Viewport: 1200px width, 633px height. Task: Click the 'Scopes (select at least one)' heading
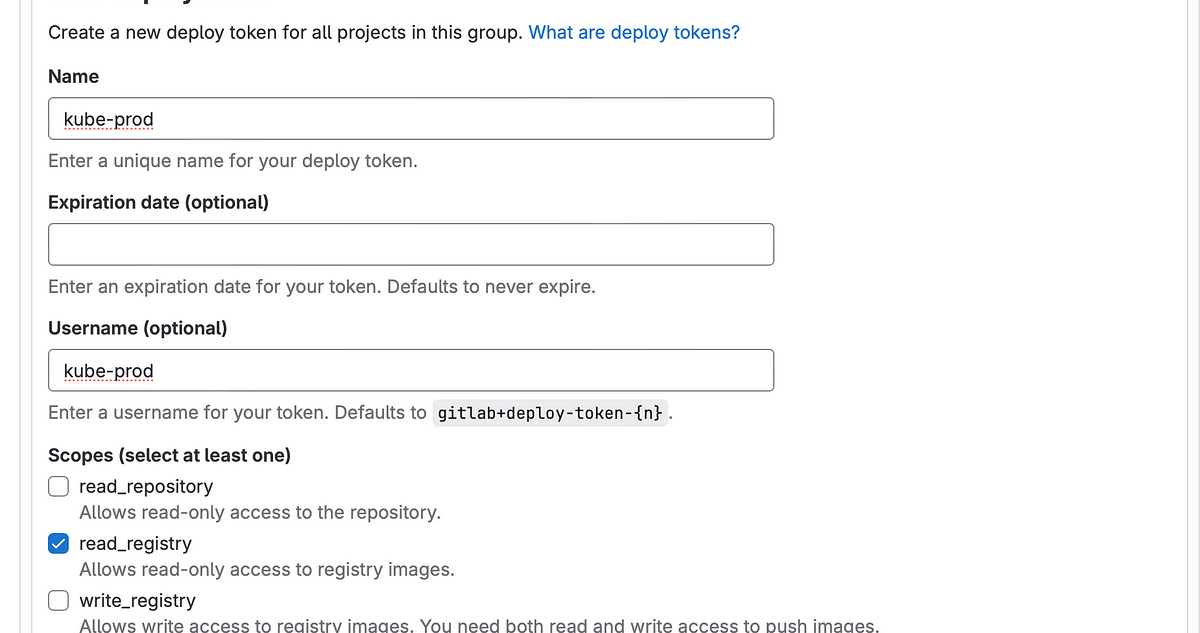(169, 455)
